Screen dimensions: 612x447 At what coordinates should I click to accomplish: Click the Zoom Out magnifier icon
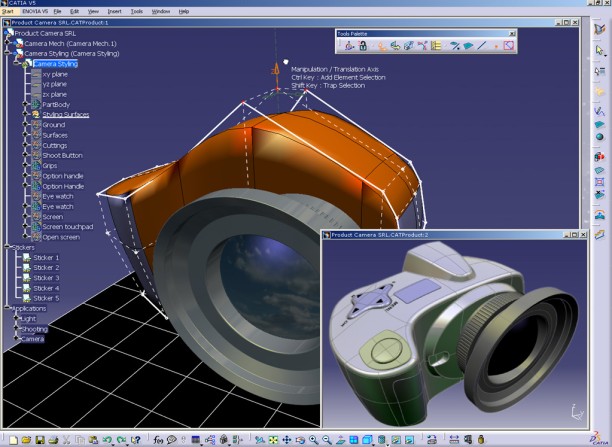tap(327, 440)
